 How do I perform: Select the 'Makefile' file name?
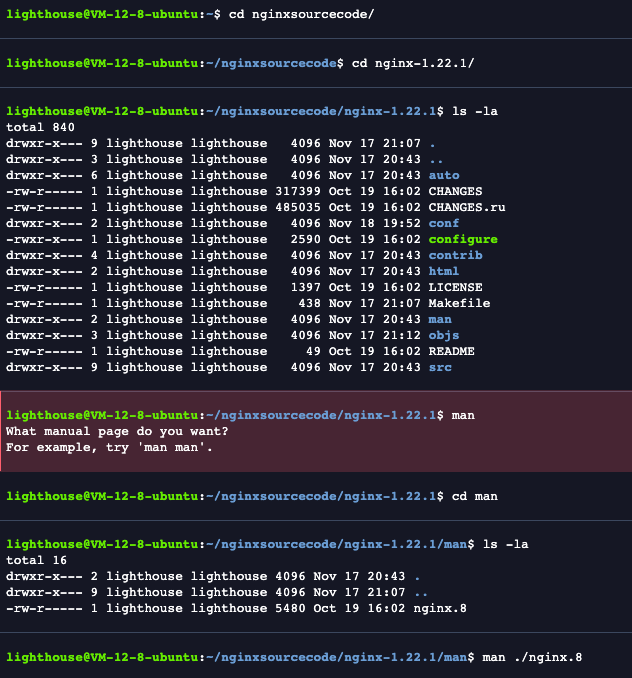459,303
